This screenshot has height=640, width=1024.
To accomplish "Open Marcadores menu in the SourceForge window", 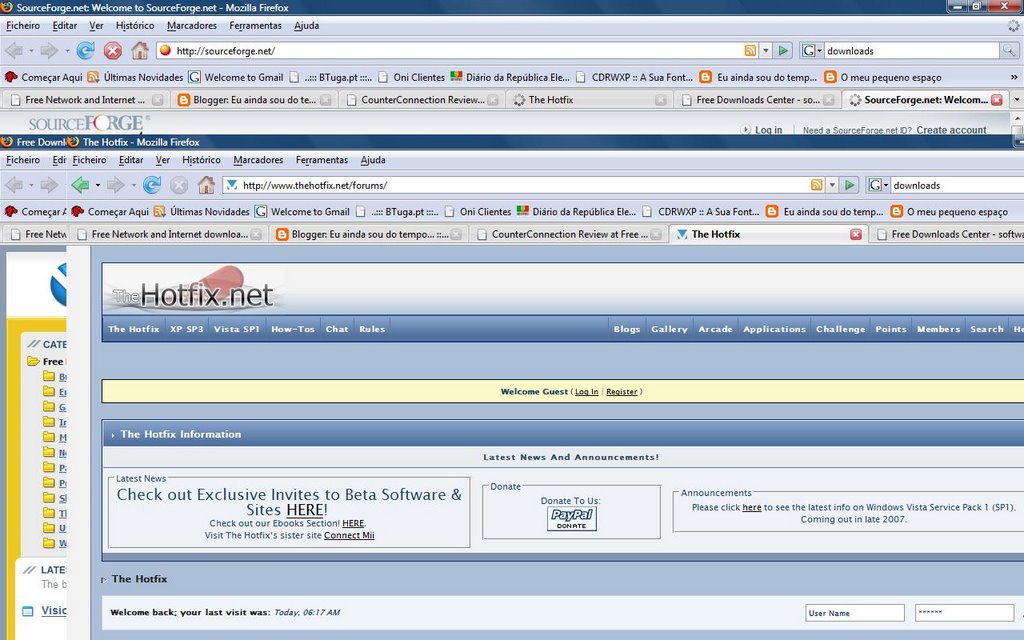I will (x=192, y=25).
